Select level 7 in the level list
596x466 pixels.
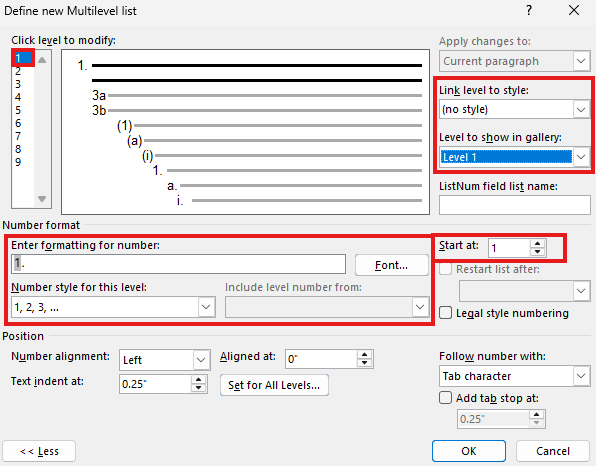tap(18, 136)
